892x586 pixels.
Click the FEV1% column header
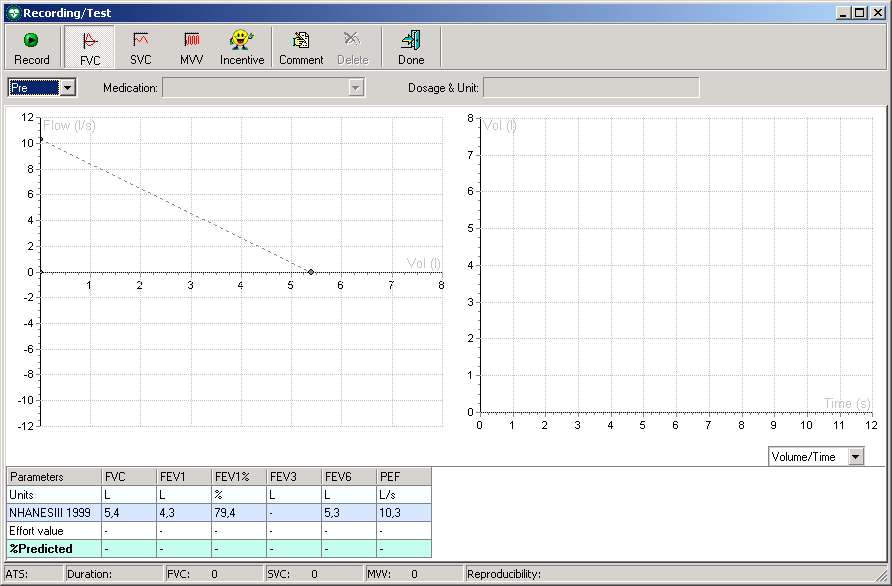tap(239, 477)
